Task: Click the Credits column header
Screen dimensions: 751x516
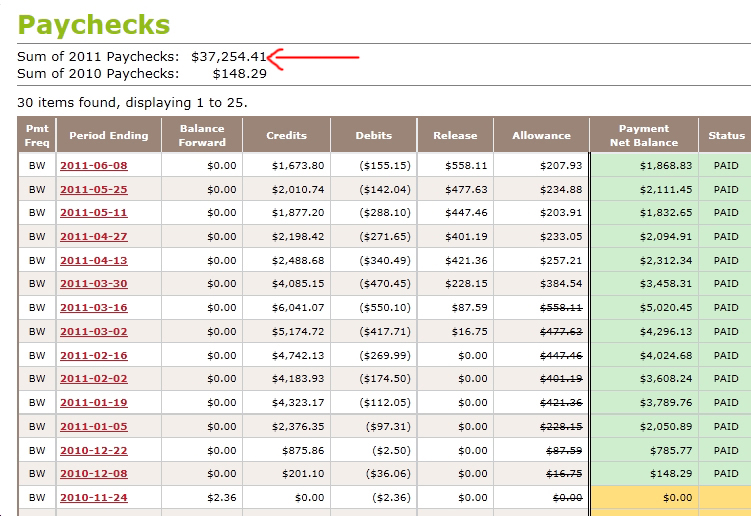Action: [286, 136]
